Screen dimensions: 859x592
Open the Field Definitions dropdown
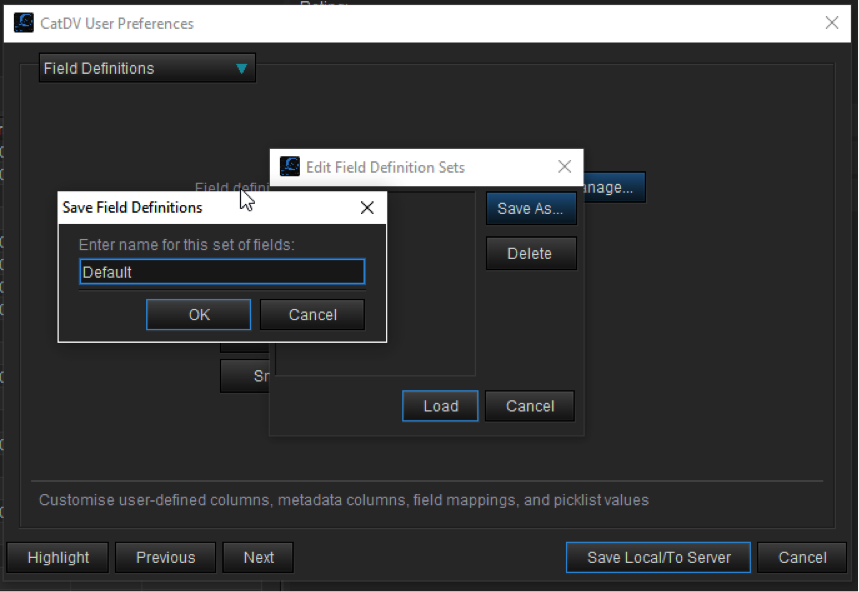(147, 68)
